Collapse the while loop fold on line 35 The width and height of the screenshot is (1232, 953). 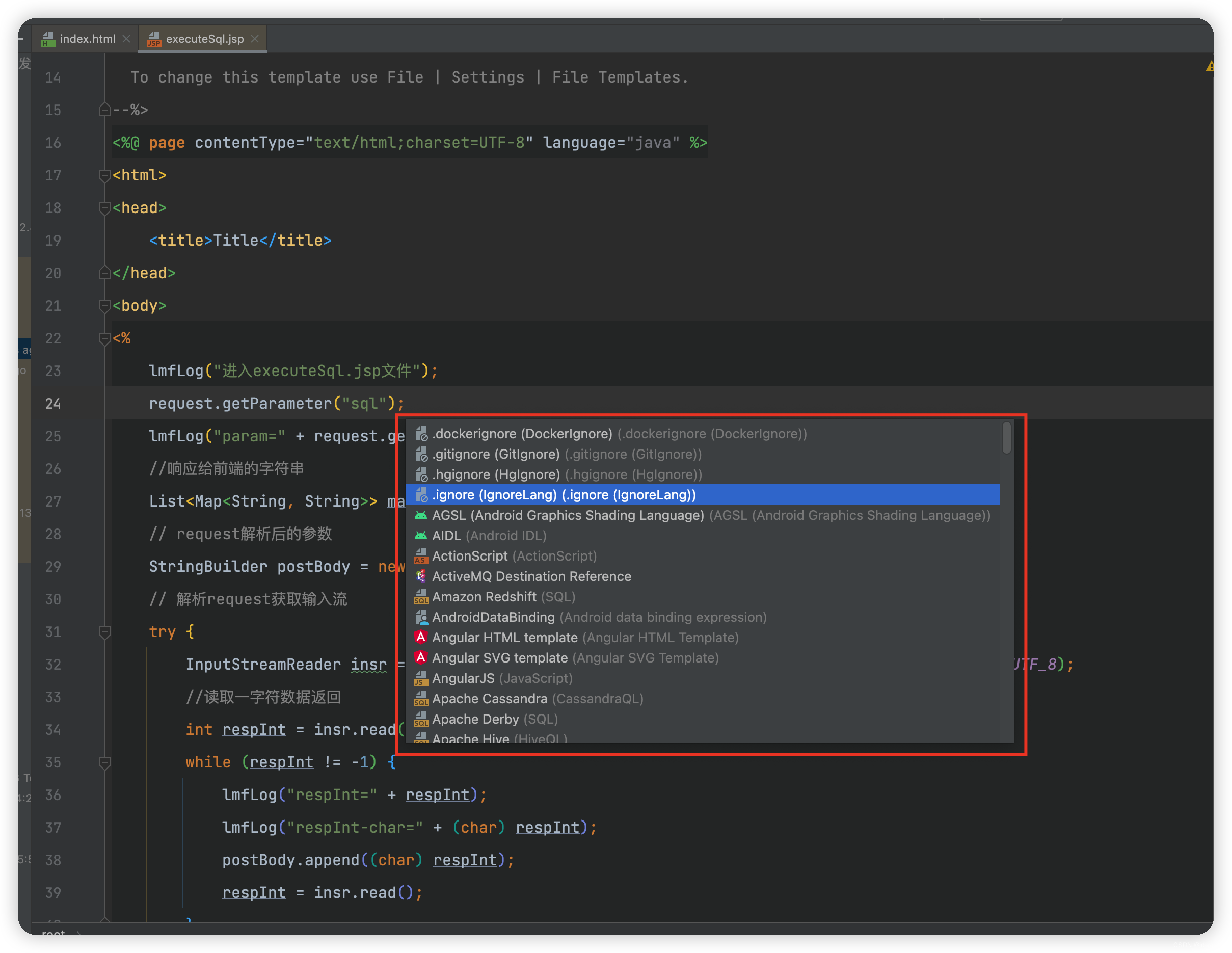click(x=104, y=762)
